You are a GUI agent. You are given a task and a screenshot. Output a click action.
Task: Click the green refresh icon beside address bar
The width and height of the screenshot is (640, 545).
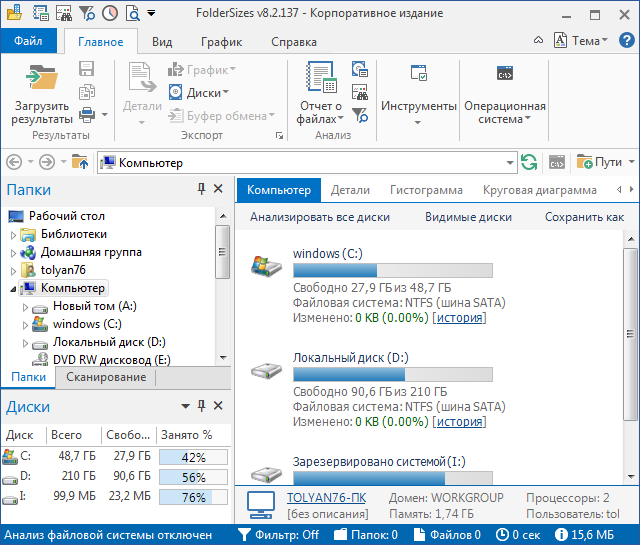pyautogui.click(x=529, y=162)
